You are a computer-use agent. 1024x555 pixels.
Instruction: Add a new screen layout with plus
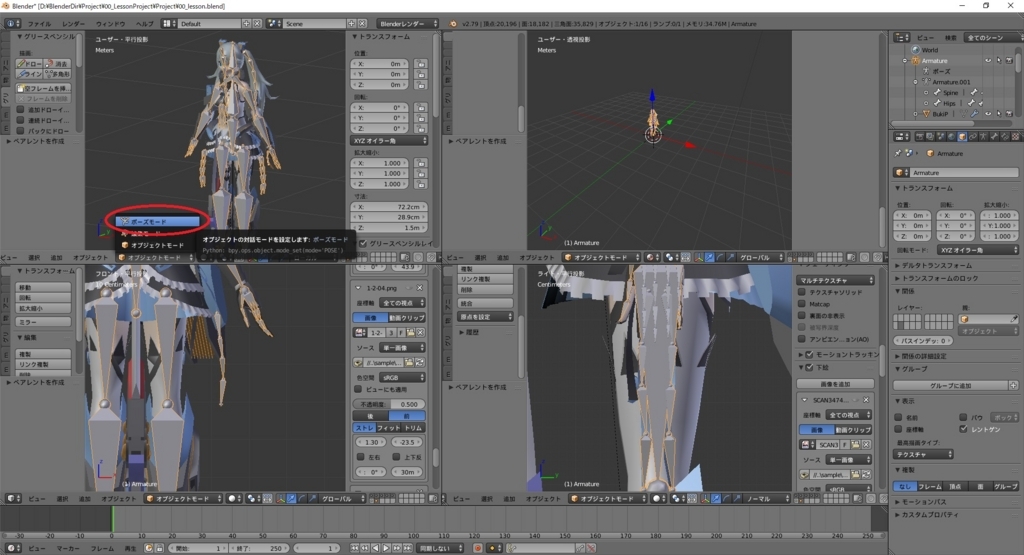[246, 24]
